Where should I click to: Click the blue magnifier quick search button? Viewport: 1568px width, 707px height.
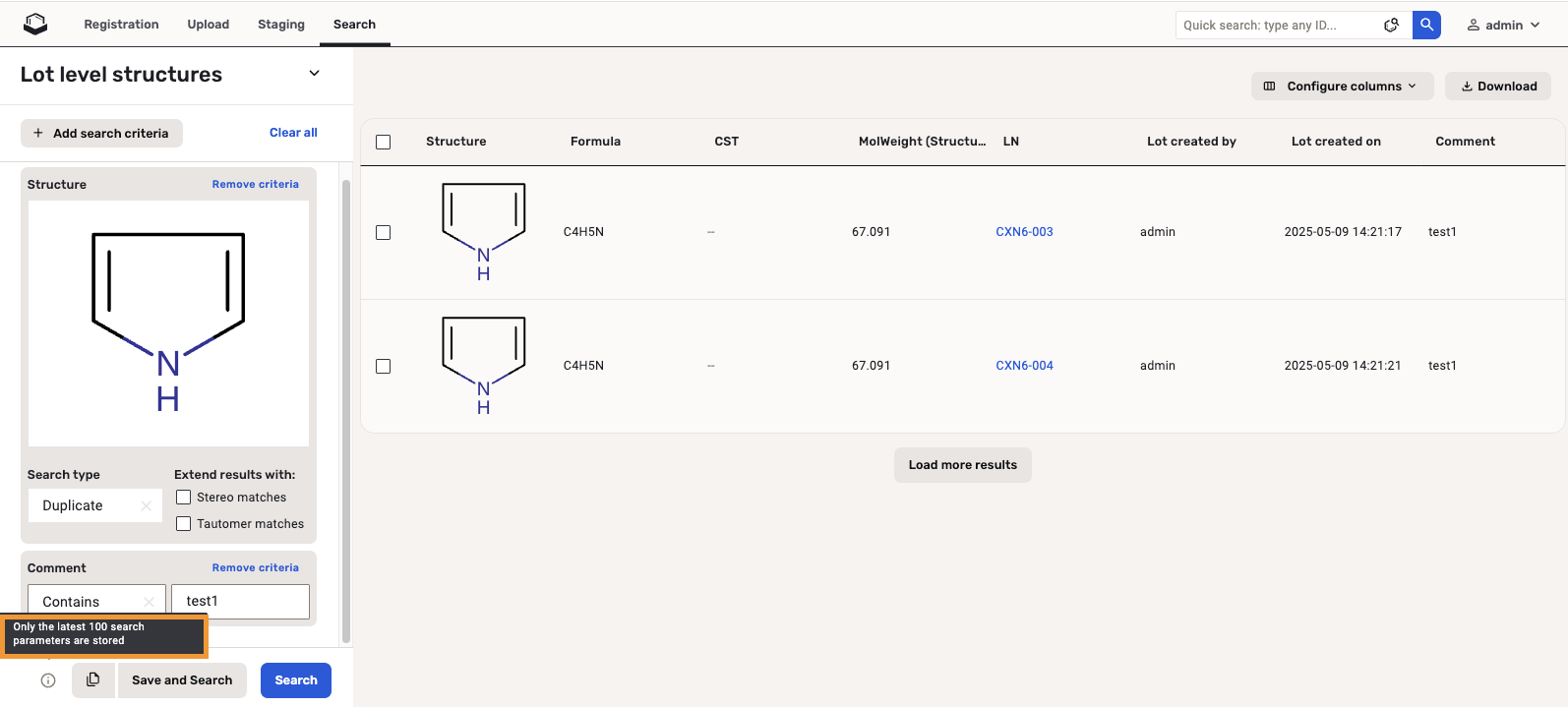[x=1426, y=25]
